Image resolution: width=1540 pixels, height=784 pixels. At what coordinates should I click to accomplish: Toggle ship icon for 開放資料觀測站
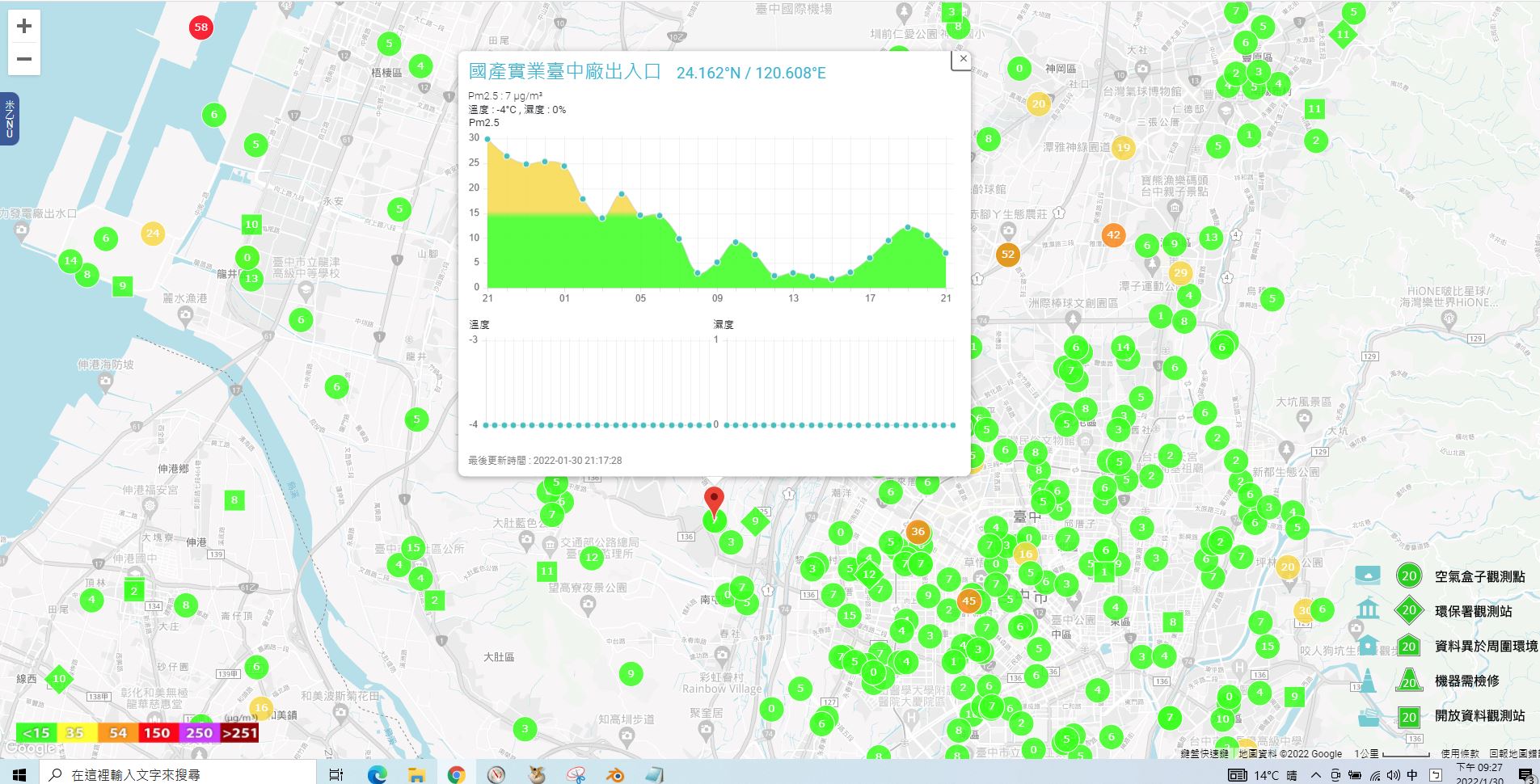(1368, 716)
